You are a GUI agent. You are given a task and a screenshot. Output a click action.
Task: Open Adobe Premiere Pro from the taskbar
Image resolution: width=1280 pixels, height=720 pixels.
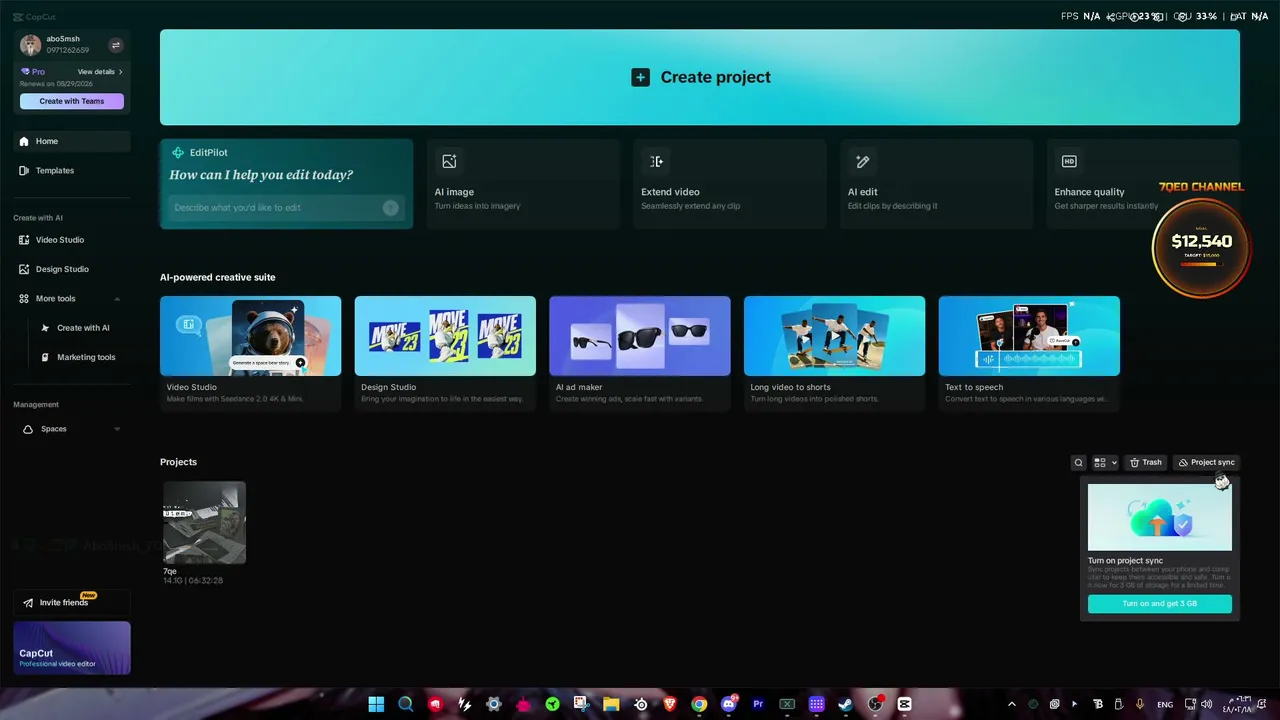[x=758, y=704]
